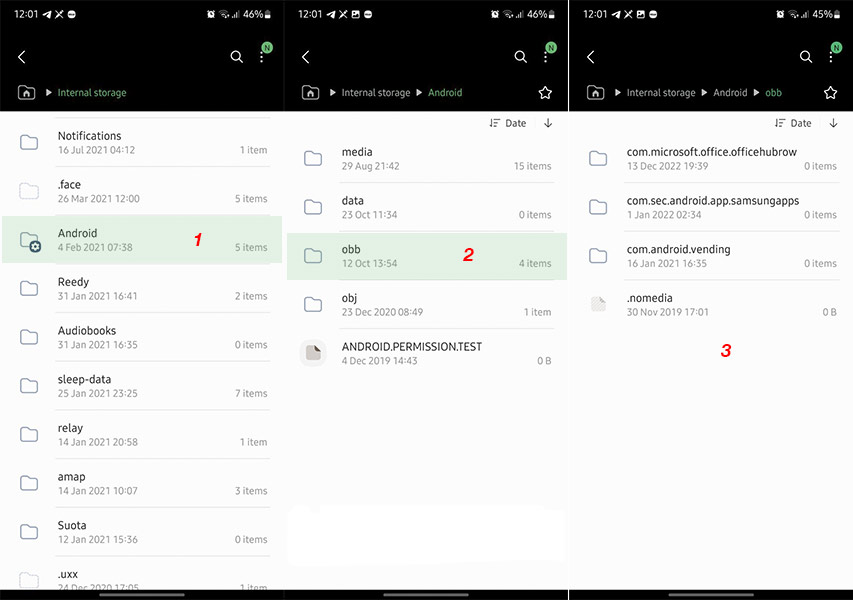Open the three-dot menu on Internal storage screen
853x600 pixels.
pyautogui.click(x=261, y=58)
